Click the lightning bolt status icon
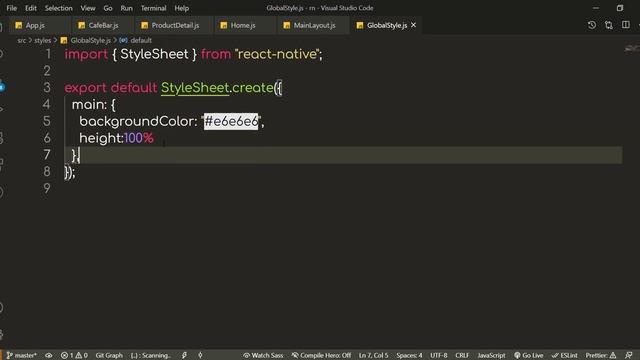Image resolution: width=640 pixels, height=360 pixels. click(x=184, y=355)
